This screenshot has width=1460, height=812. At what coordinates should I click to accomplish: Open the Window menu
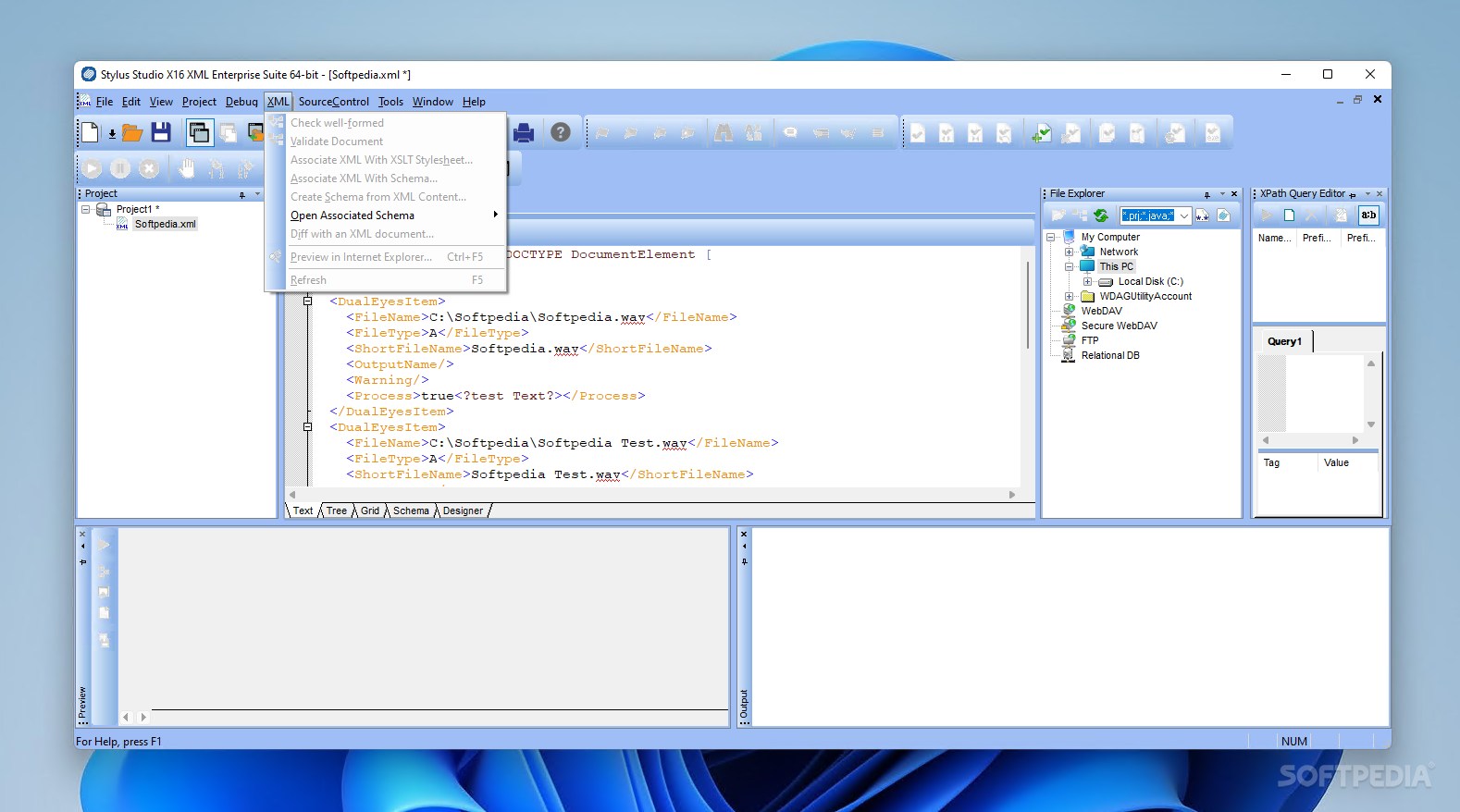(433, 102)
